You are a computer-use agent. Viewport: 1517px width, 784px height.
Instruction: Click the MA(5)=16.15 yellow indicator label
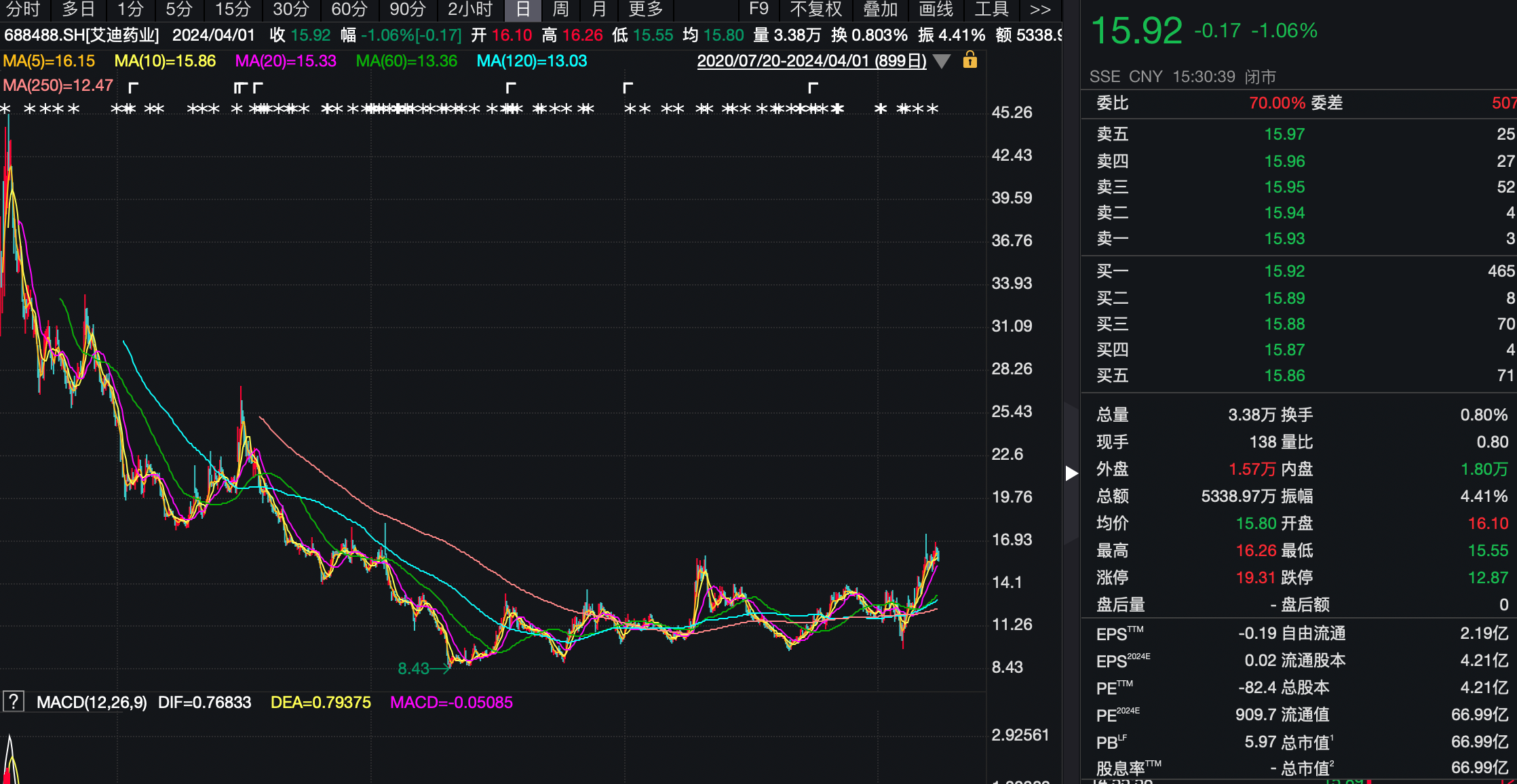(49, 61)
